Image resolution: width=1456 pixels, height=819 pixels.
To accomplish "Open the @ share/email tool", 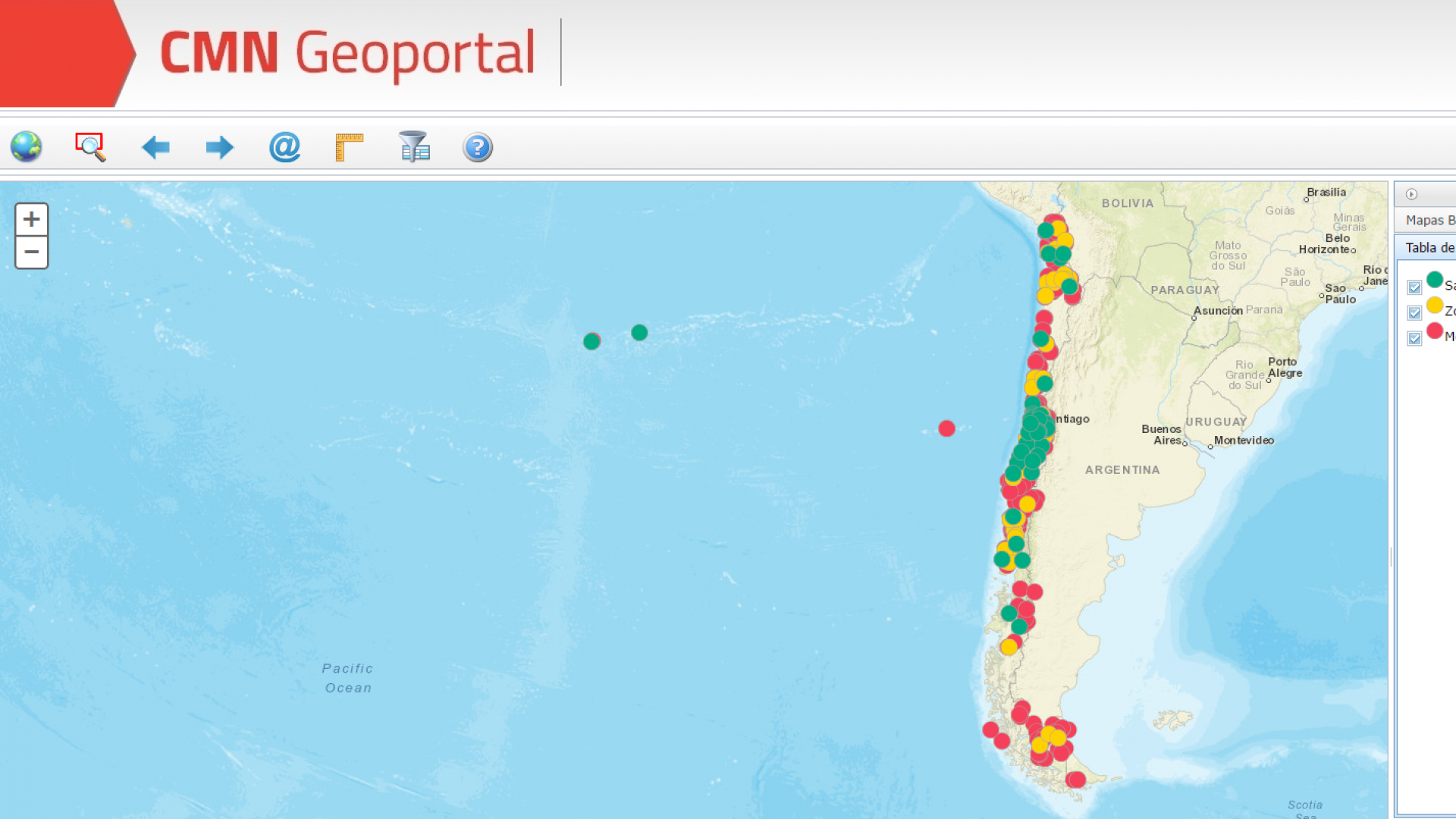I will pyautogui.click(x=283, y=146).
